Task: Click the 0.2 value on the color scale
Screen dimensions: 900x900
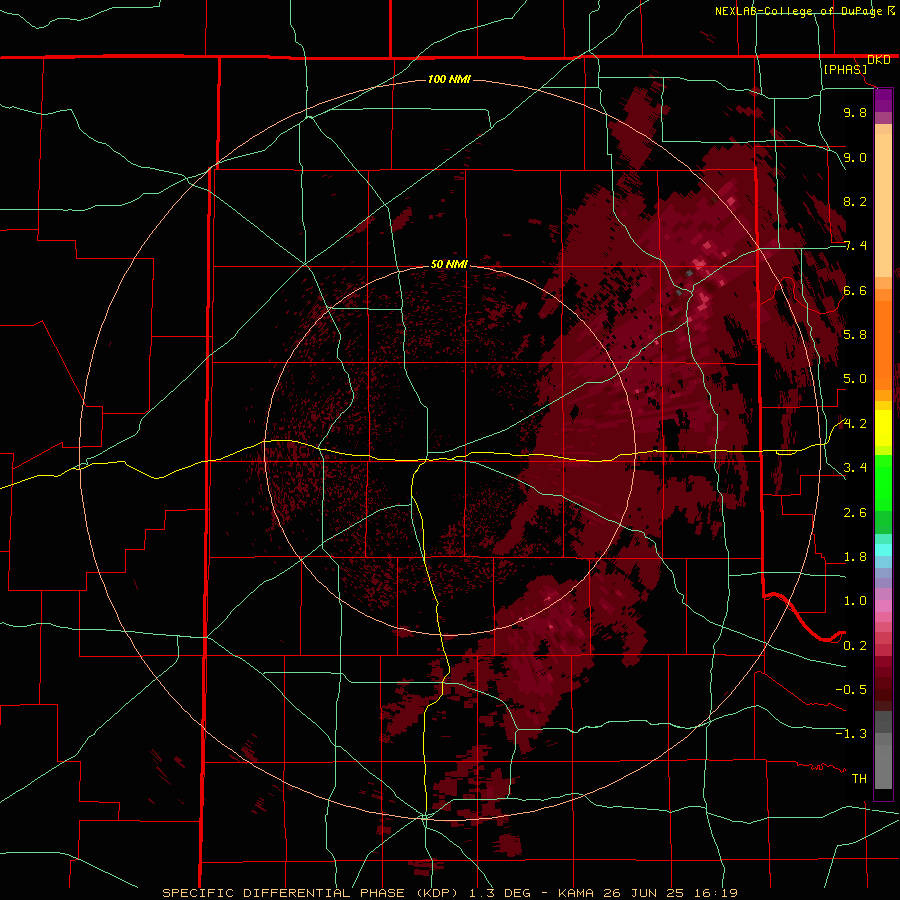Action: [x=855, y=646]
